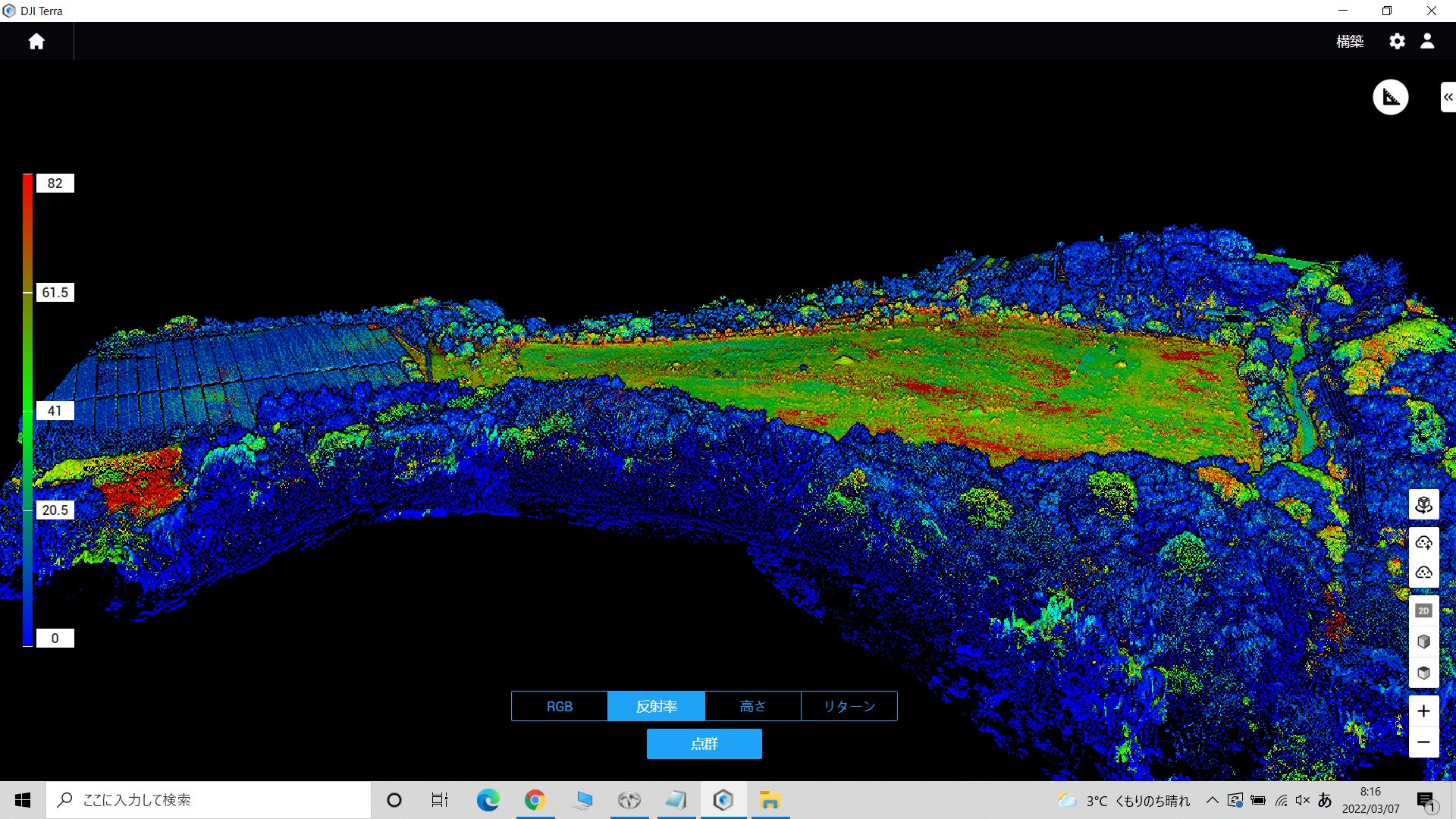Click the 点群 point cloud button
This screenshot has height=819, width=1456.
click(x=704, y=744)
